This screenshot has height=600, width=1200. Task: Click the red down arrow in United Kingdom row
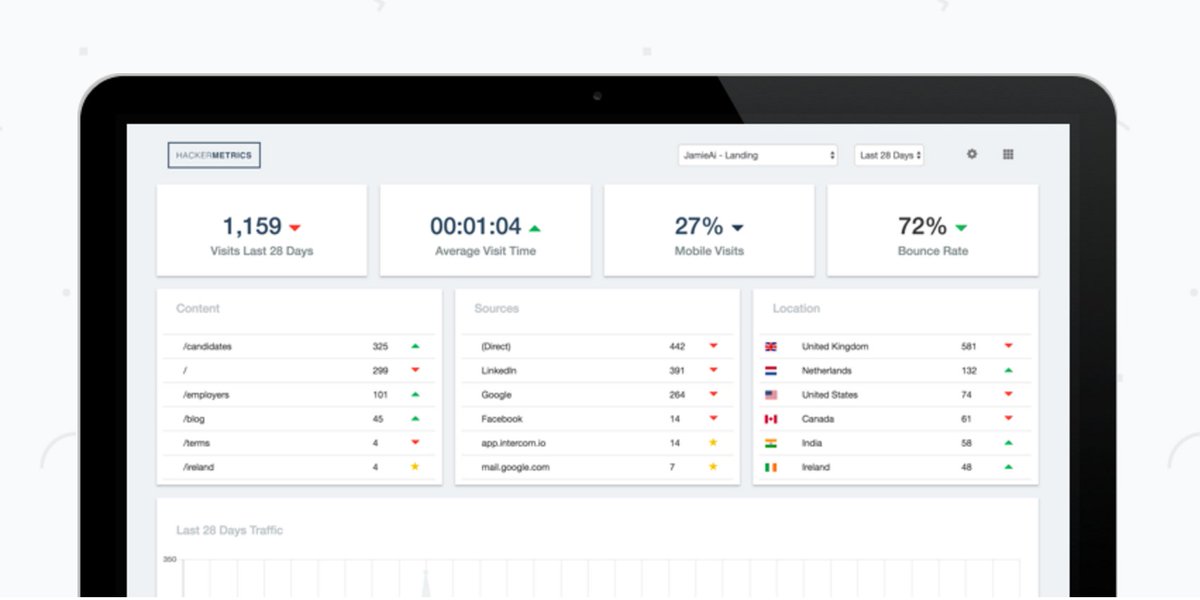[1009, 346]
